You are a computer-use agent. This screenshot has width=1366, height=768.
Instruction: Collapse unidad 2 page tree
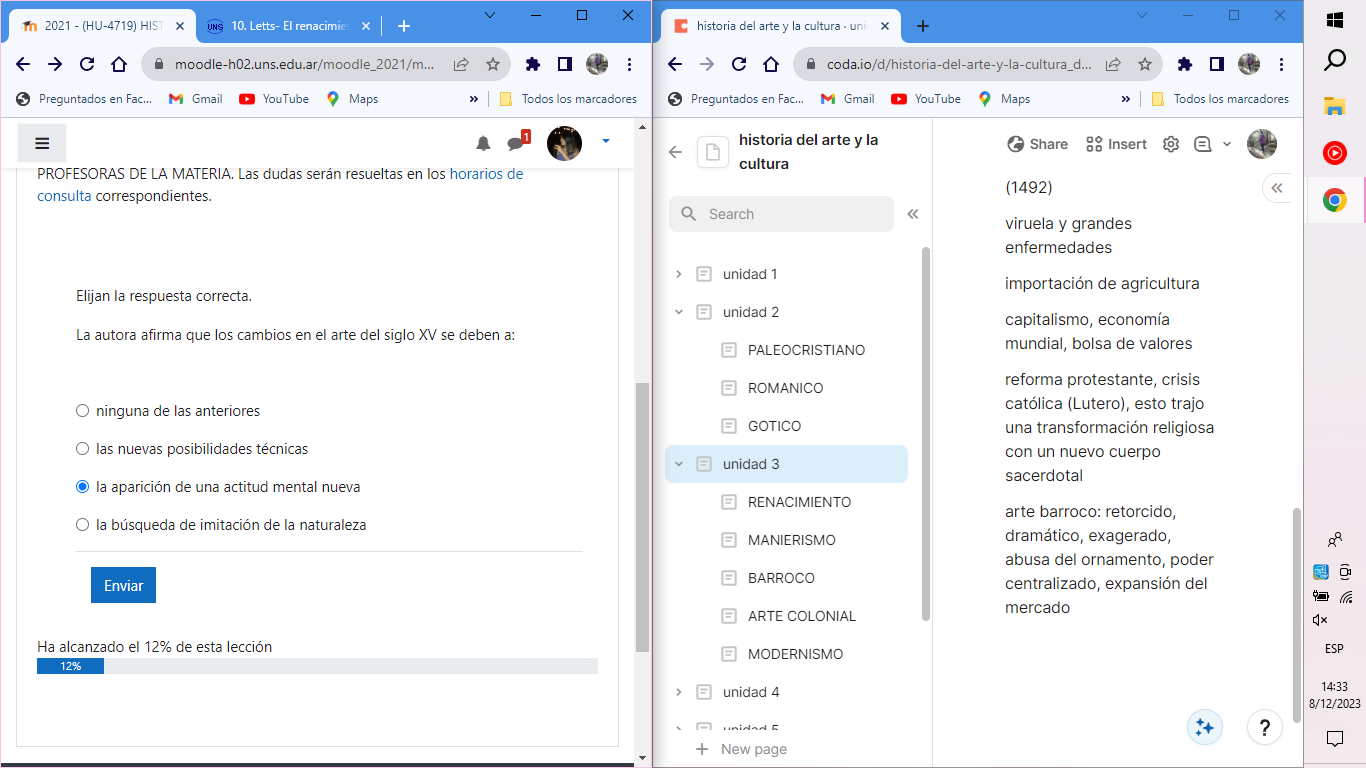pos(679,312)
